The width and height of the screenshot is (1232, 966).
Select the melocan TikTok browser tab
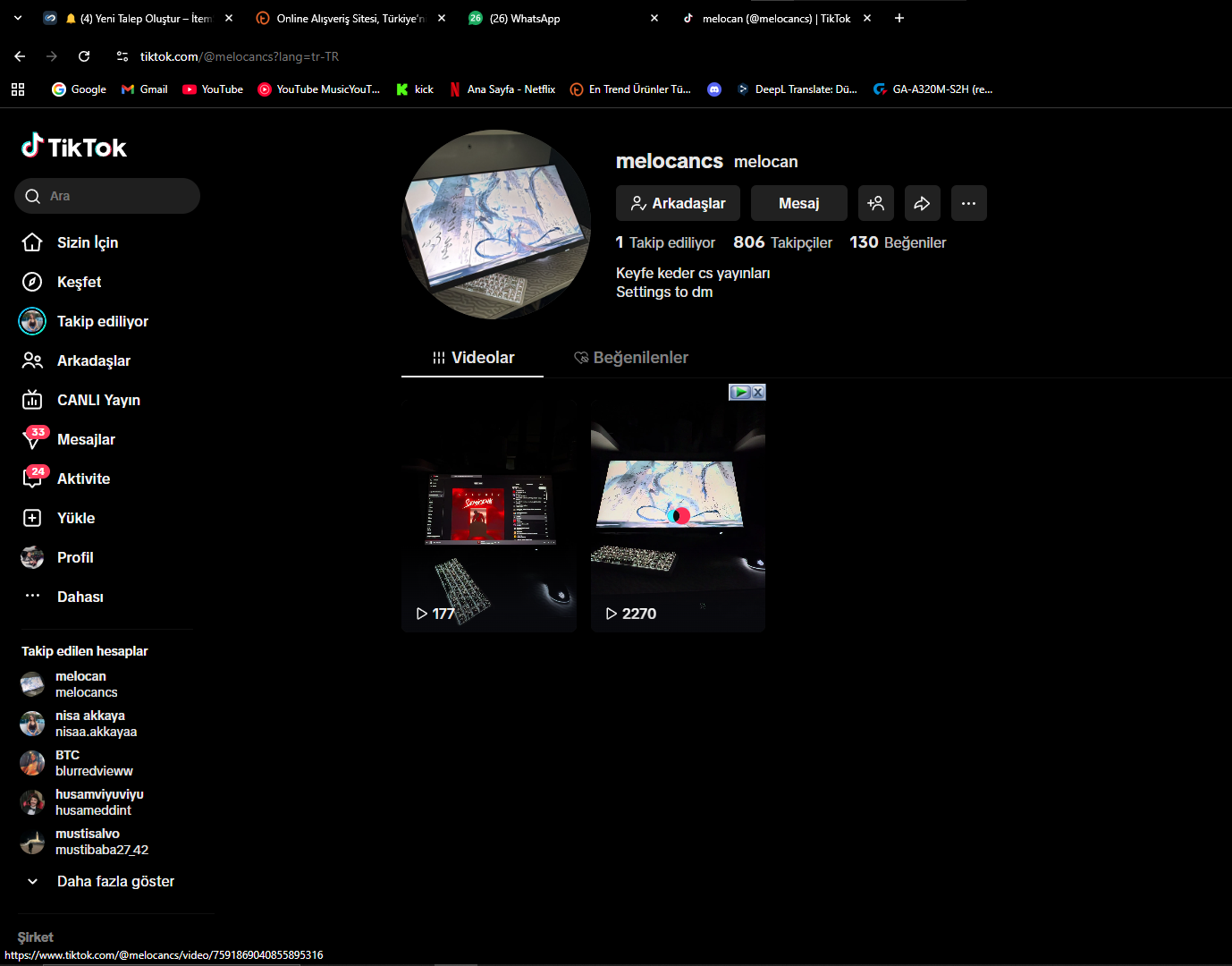(x=776, y=18)
